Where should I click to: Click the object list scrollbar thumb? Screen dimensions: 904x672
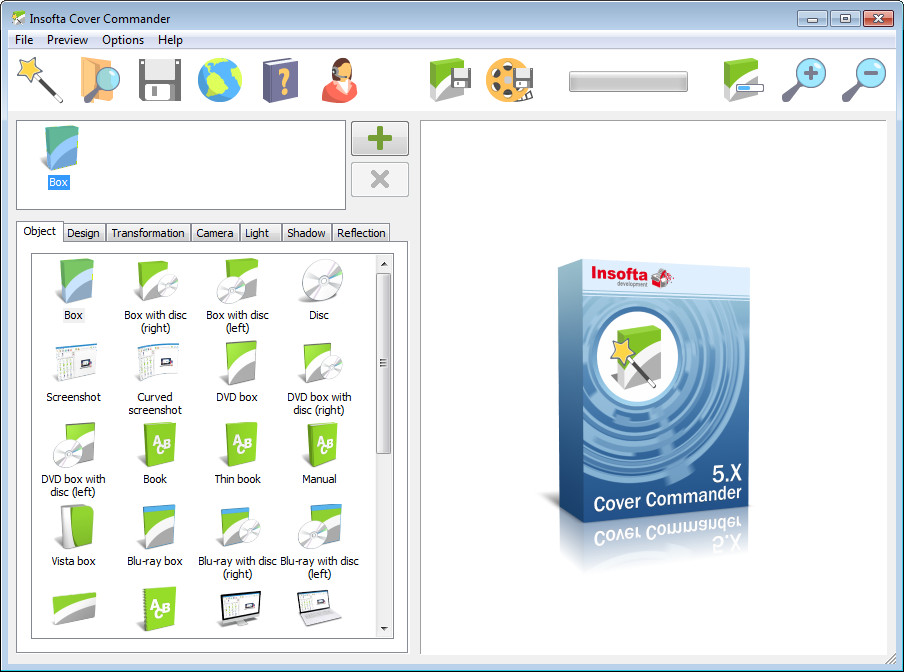coord(383,363)
